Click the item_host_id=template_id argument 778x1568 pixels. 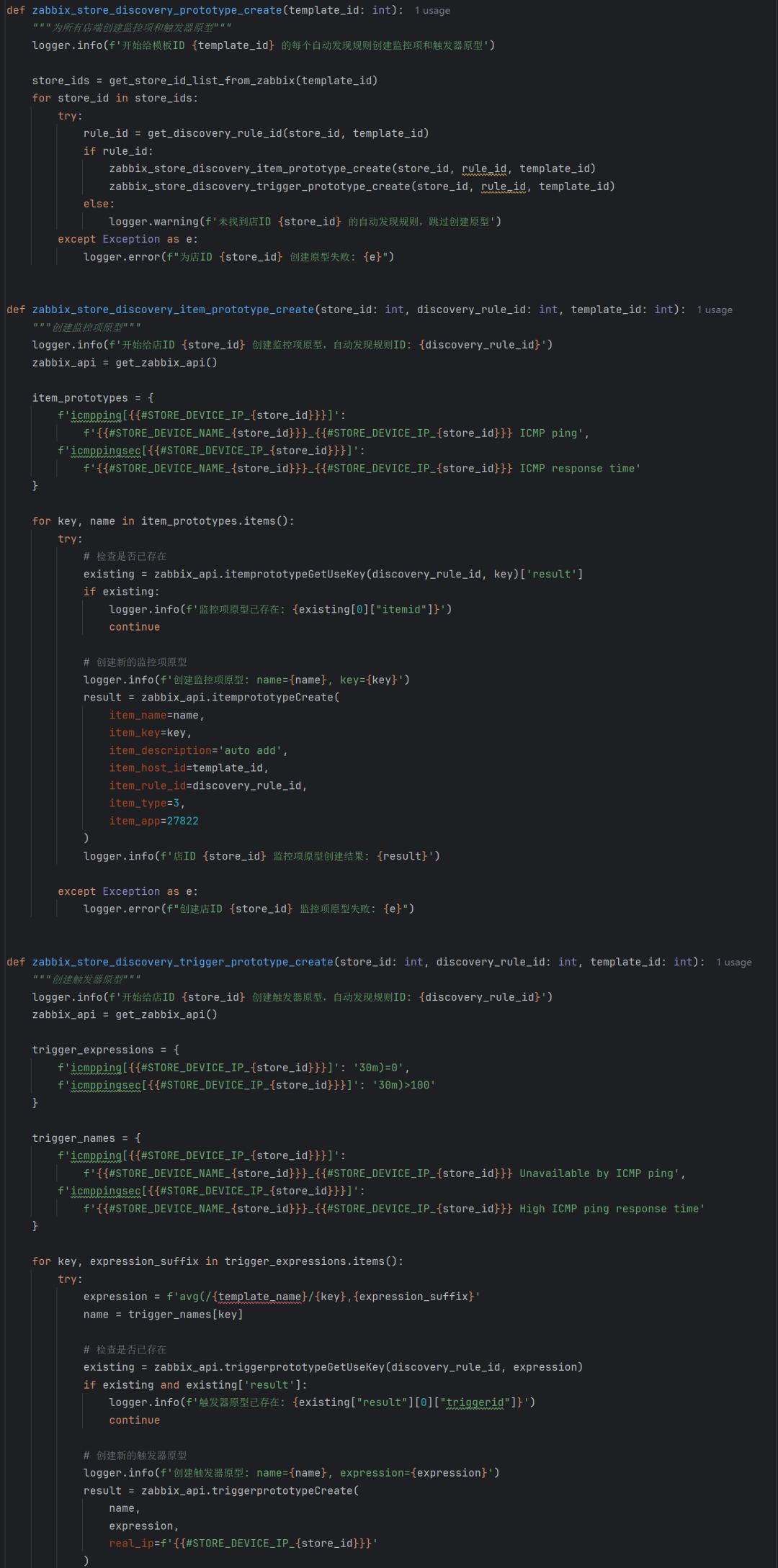[189, 768]
